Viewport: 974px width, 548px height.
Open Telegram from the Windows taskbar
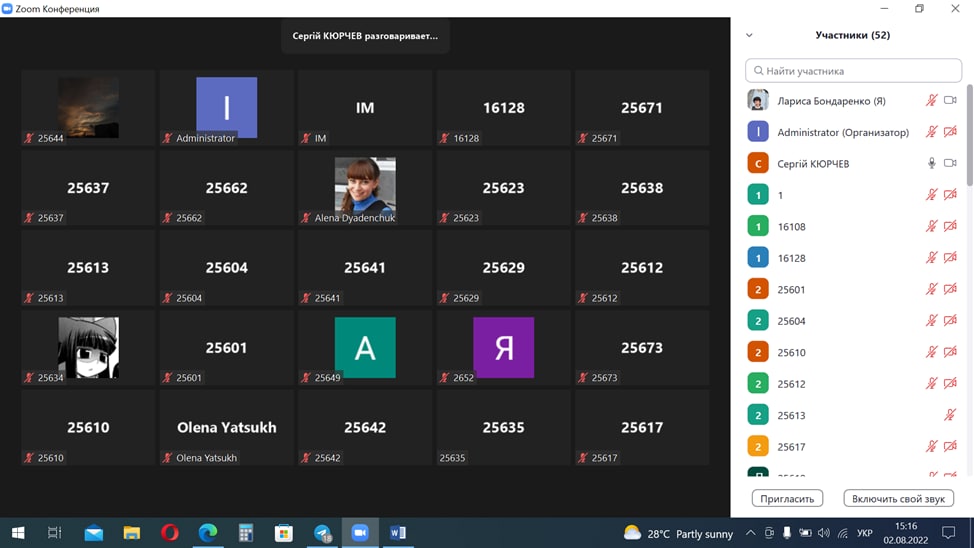pos(322,533)
